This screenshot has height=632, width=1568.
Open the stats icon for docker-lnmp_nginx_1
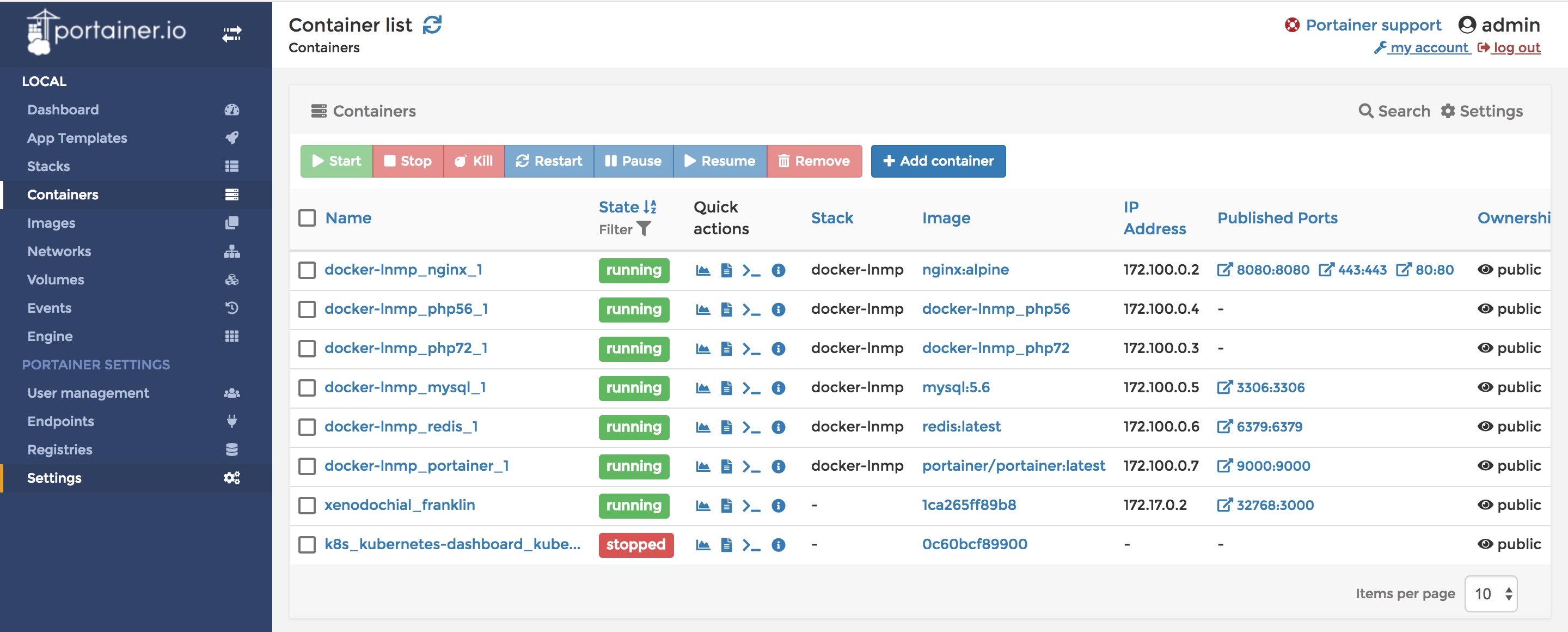(702, 270)
